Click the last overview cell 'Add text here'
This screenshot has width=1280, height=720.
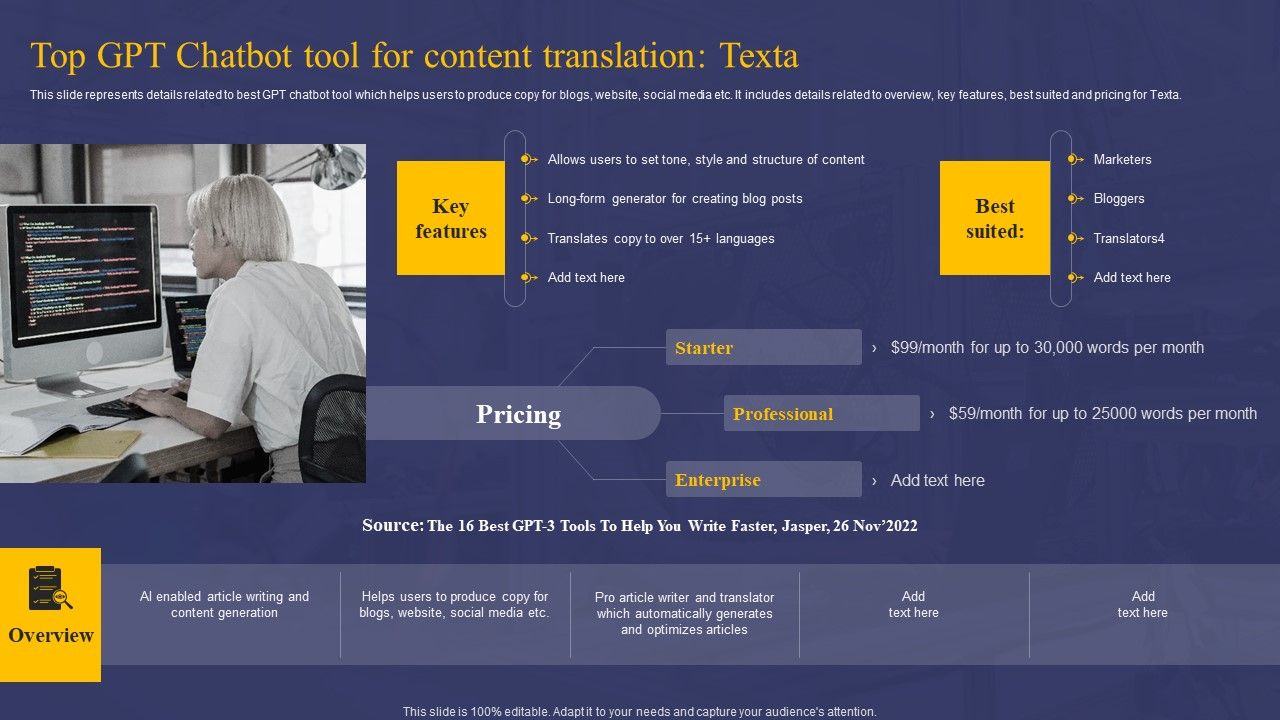pyautogui.click(x=1143, y=604)
